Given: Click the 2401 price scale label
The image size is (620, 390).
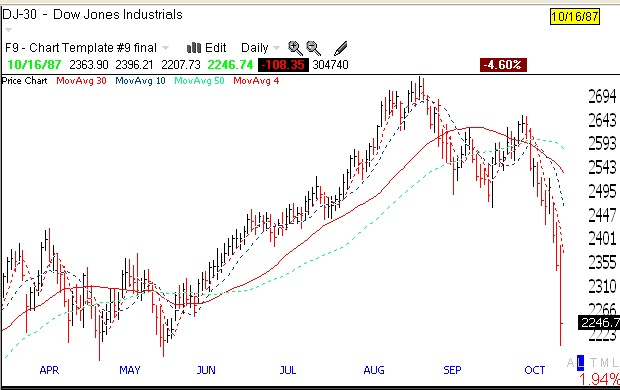Looking at the screenshot, I should 602,238.
